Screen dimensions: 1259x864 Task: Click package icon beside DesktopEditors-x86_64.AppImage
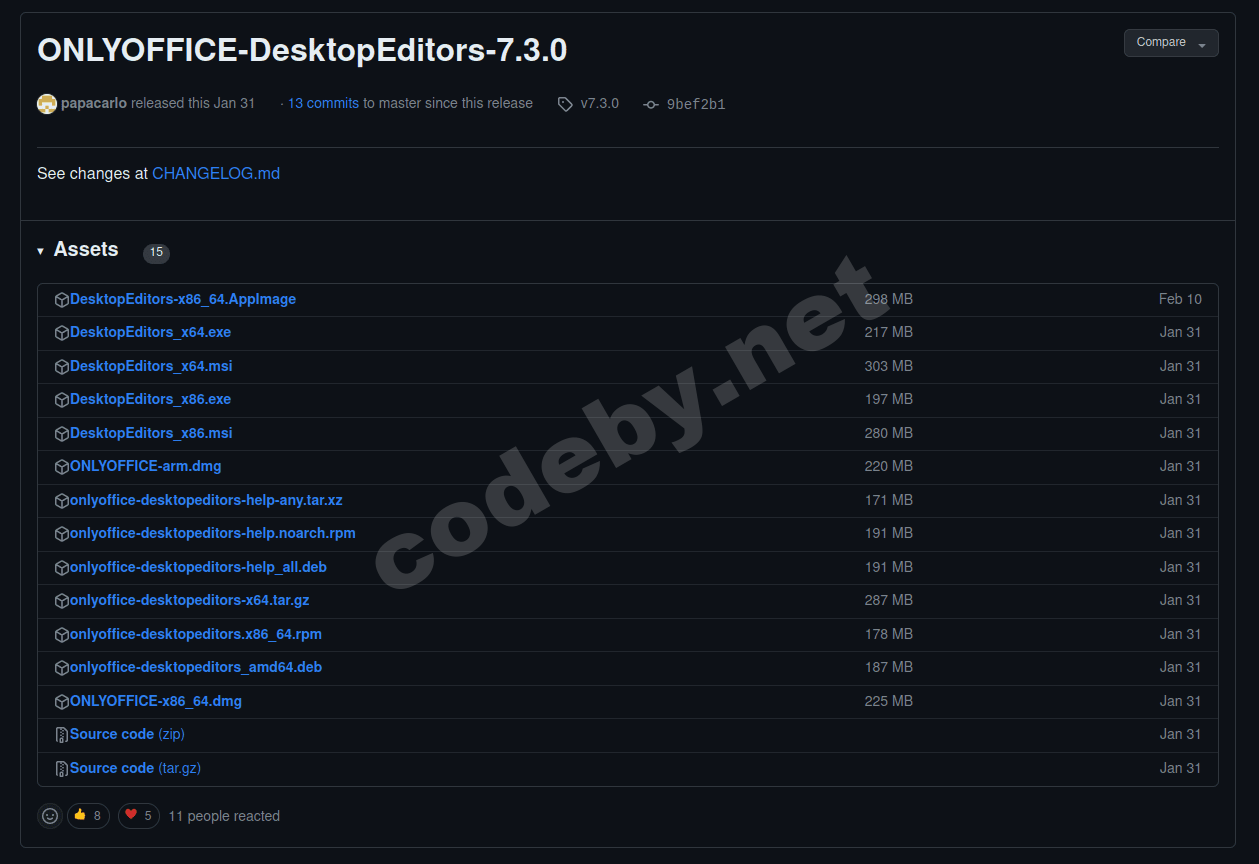coord(62,300)
